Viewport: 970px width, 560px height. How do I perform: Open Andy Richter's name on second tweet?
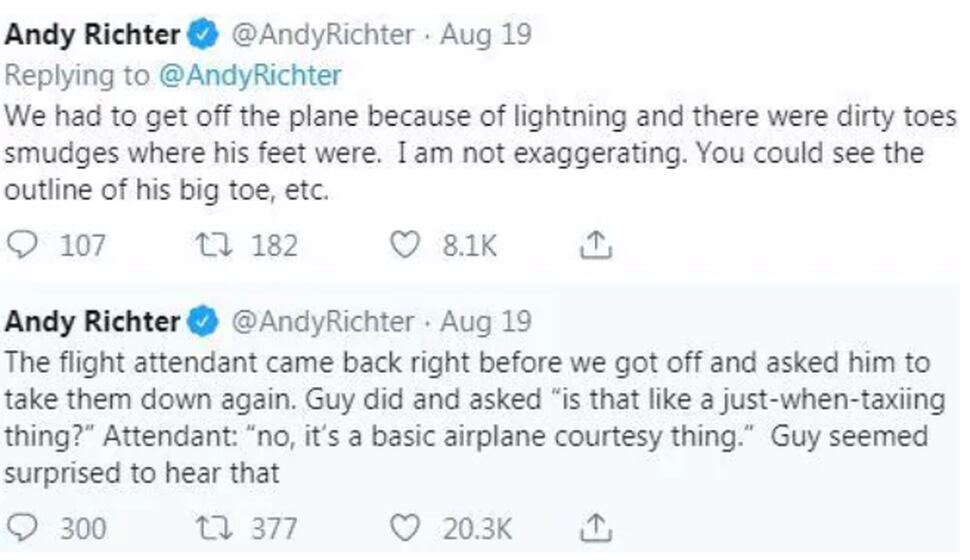92,322
